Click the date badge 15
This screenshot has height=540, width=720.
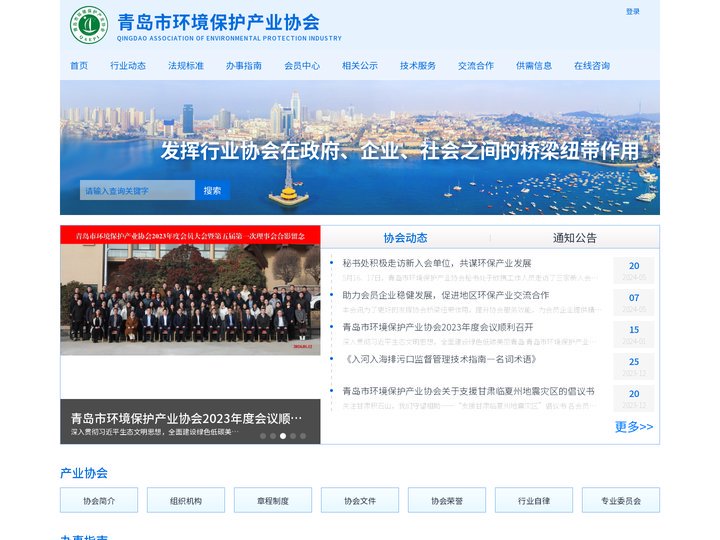(x=634, y=335)
